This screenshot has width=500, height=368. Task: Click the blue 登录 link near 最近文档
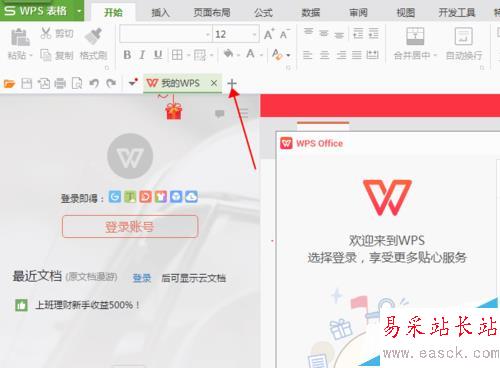(x=142, y=278)
